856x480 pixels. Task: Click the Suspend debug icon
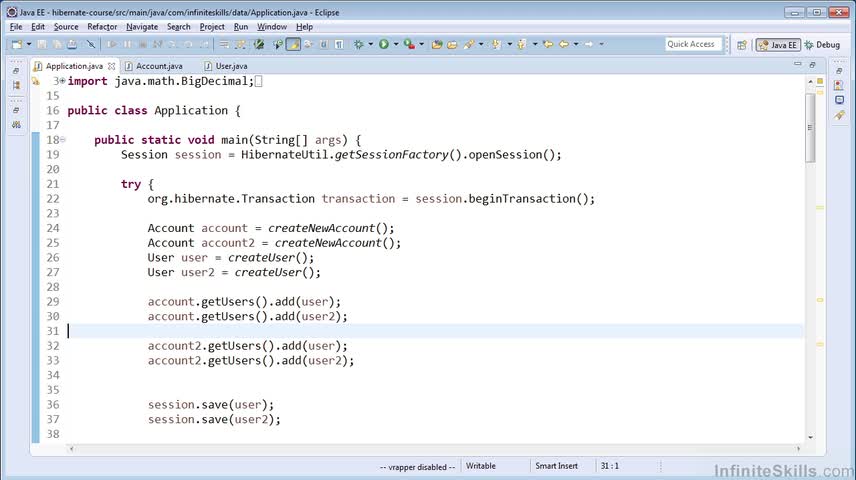(x=127, y=44)
